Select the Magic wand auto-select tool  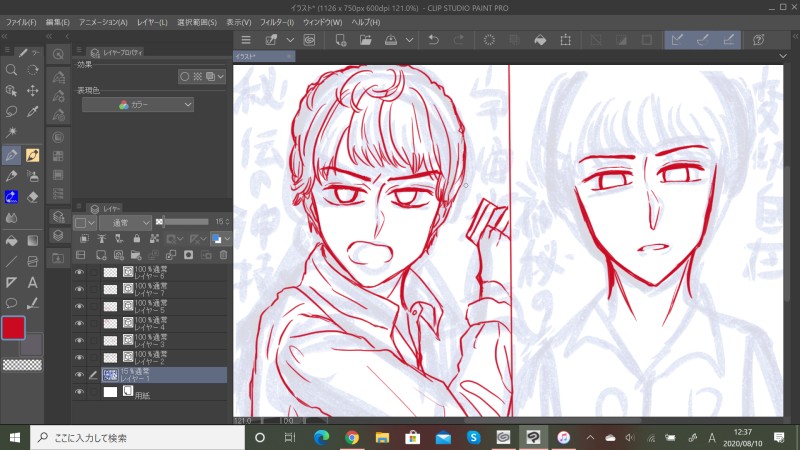click(11, 132)
